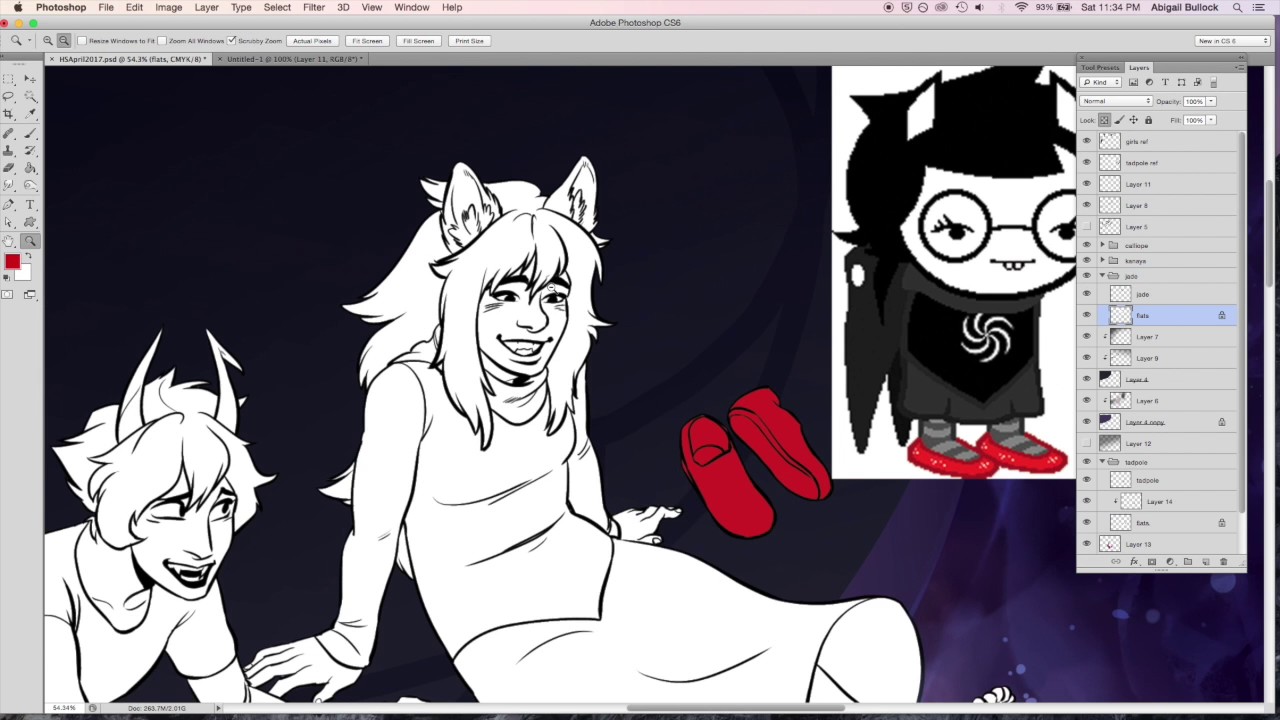Select the Zoom tool in toolbox
Image resolution: width=1280 pixels, height=720 pixels.
[30, 241]
